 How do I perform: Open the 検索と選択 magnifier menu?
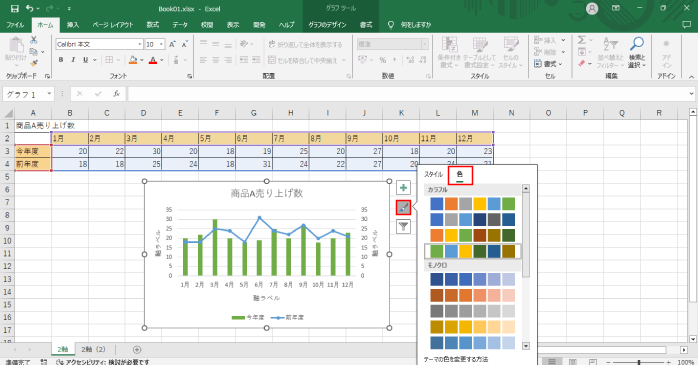(637, 52)
